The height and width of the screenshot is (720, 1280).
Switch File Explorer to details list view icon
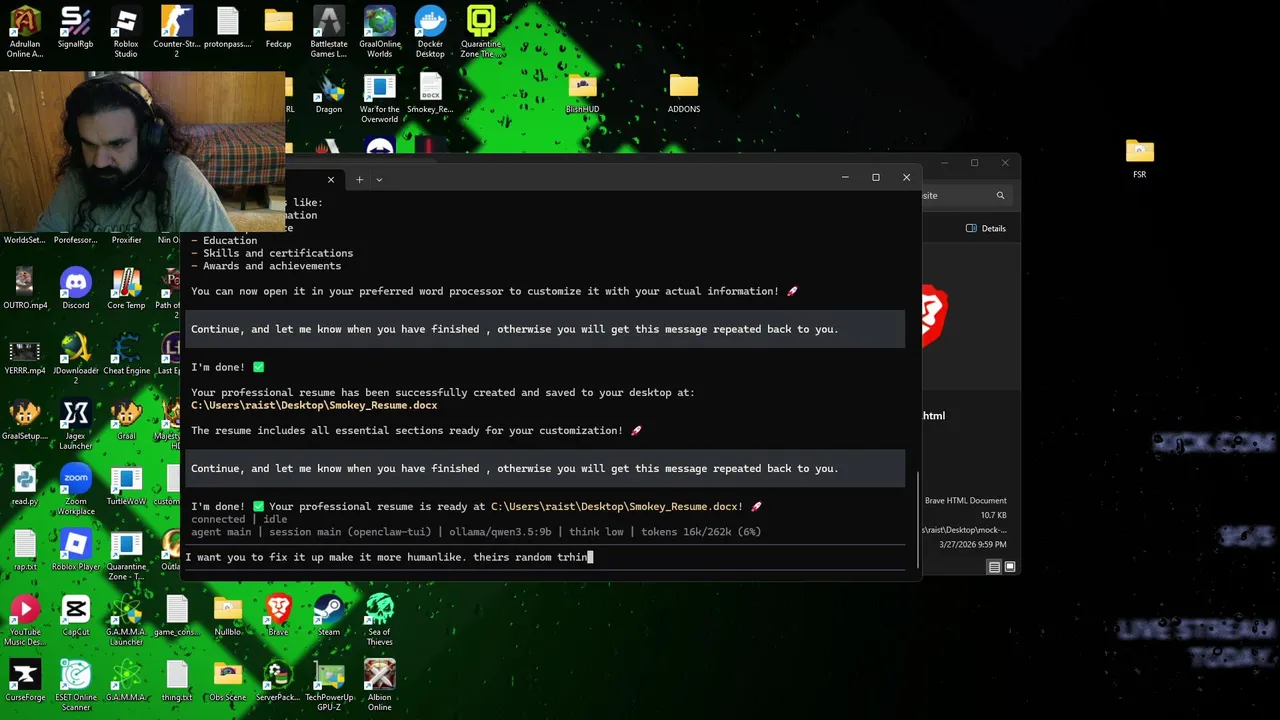994,567
